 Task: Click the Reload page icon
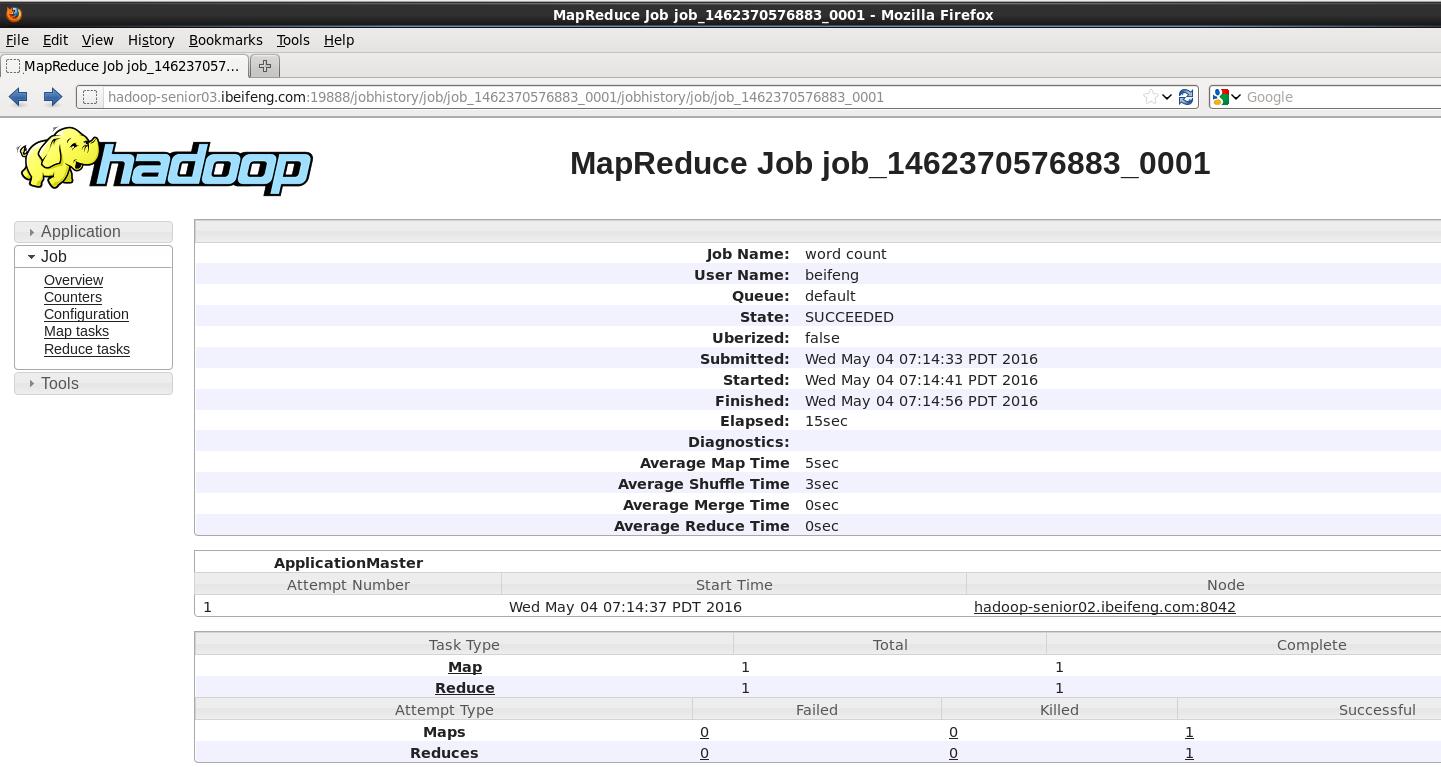tap(1186, 97)
